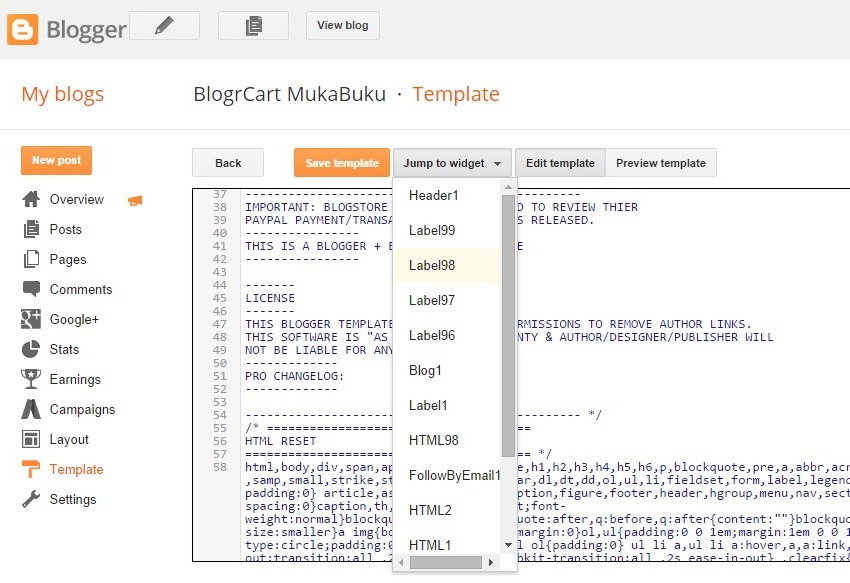Open Comments section in sidebar

point(81,289)
